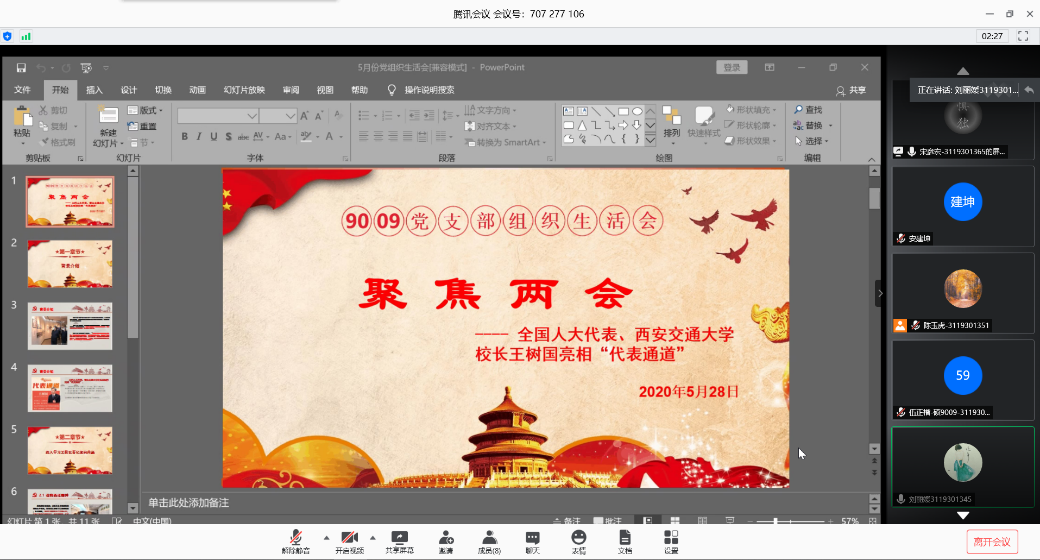Select slide 3 thumbnail in panel
Viewport: 1040px width, 560px height.
[x=70, y=326]
